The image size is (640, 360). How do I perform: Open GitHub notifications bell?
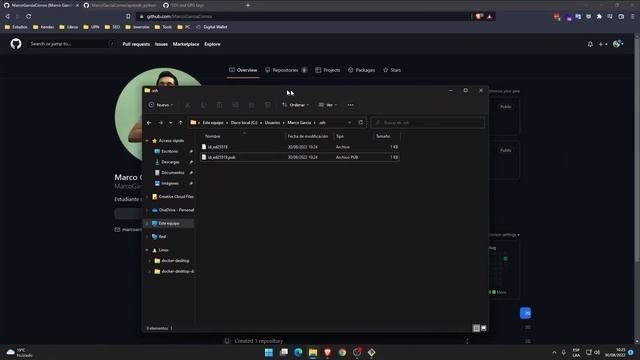point(590,44)
